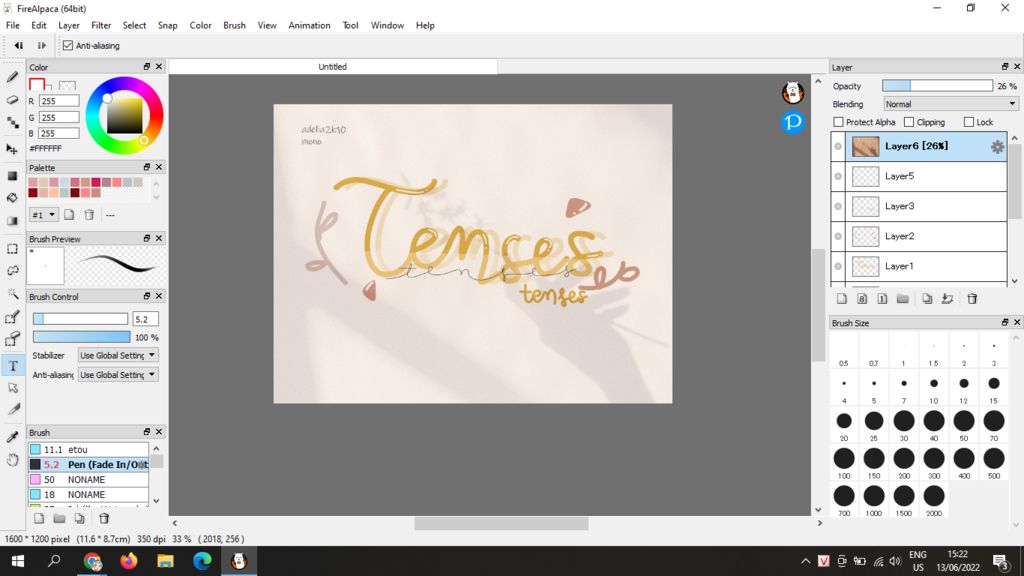The height and width of the screenshot is (576, 1024).
Task: Enable Clipping checkbox
Action: click(x=909, y=122)
